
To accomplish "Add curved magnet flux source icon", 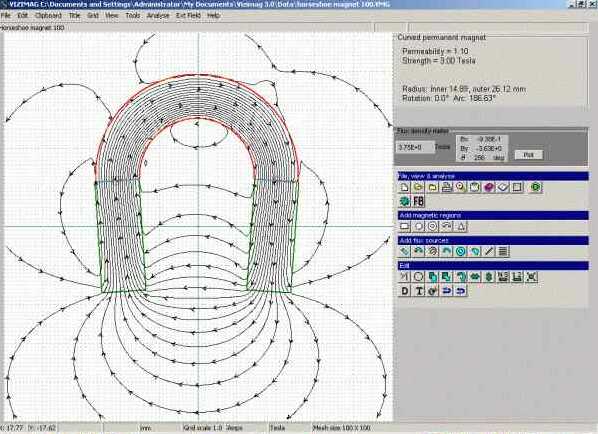I will (418, 251).
